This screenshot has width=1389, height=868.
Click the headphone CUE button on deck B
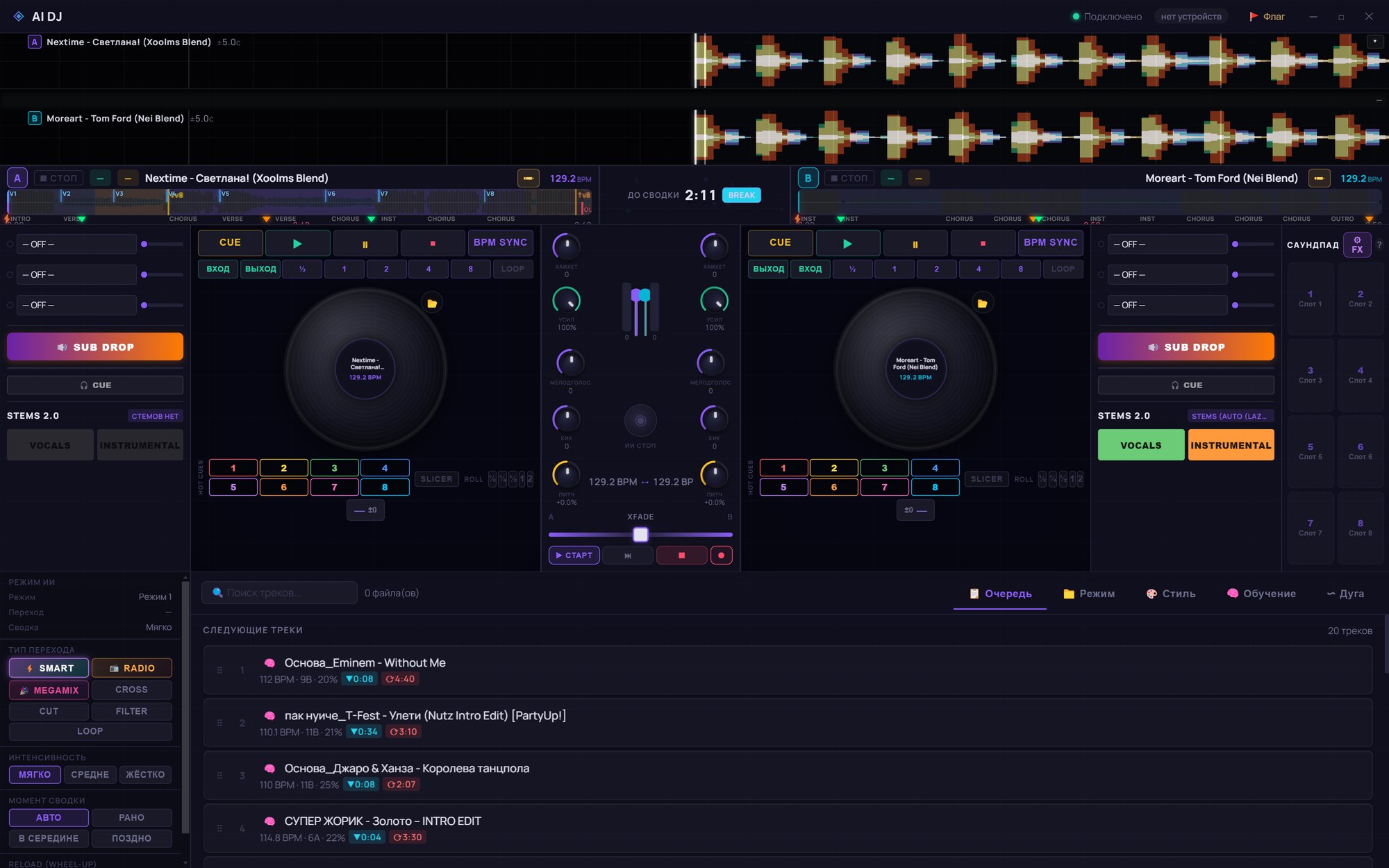(1186, 385)
